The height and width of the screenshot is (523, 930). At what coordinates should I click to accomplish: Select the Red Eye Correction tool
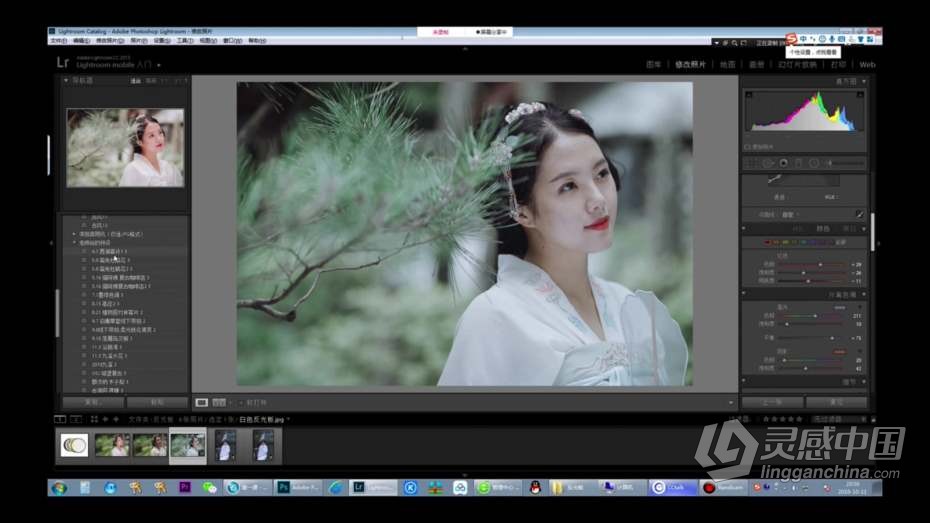pyautogui.click(x=784, y=162)
